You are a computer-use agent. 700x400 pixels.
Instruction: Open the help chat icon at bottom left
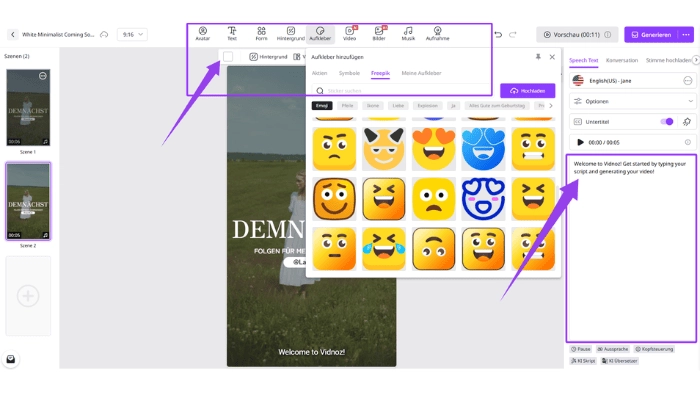click(11, 359)
